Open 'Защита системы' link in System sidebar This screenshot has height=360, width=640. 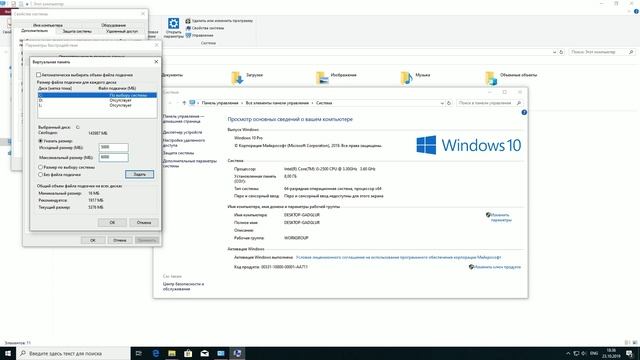(178, 153)
